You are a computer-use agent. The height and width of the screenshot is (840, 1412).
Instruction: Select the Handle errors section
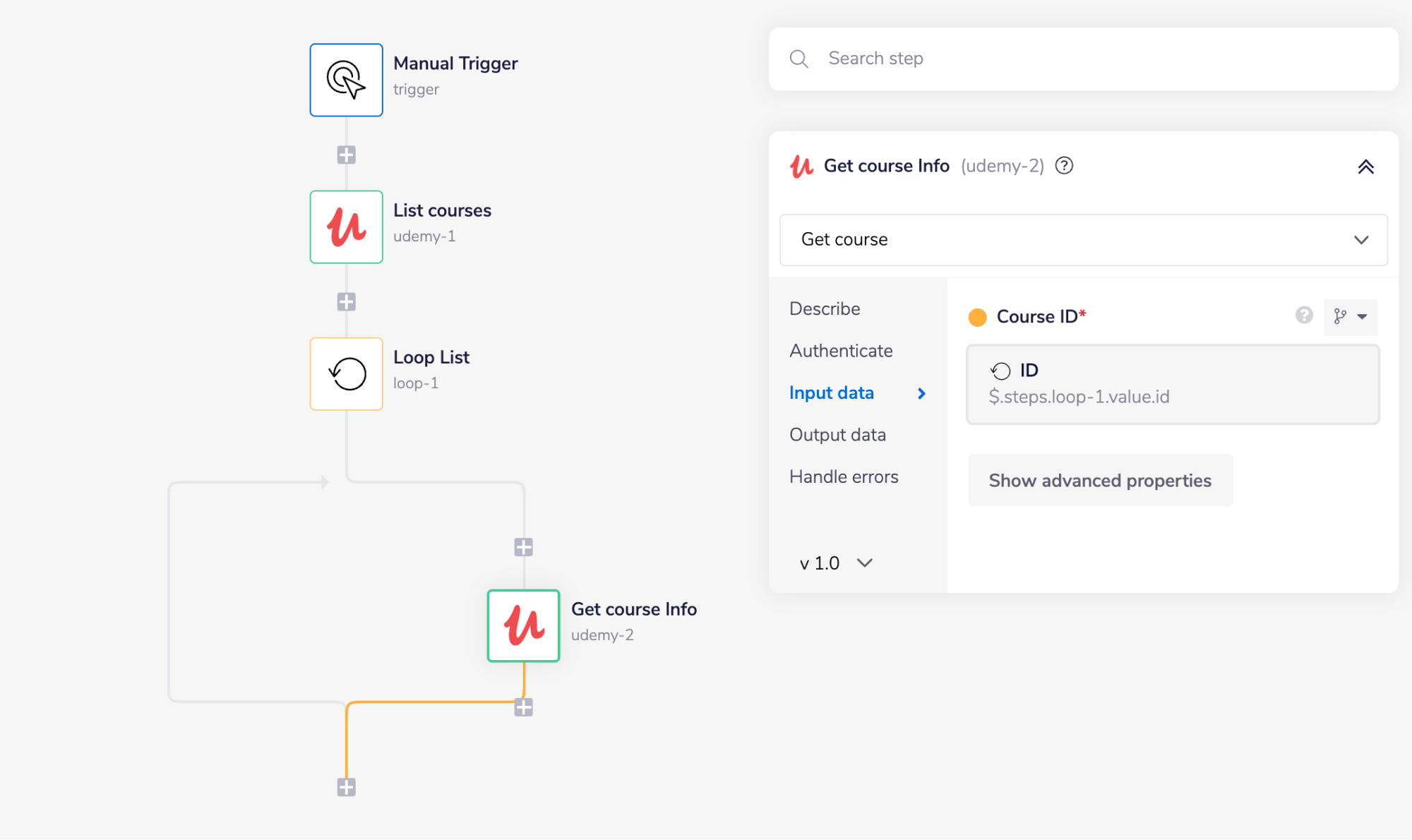tap(843, 476)
